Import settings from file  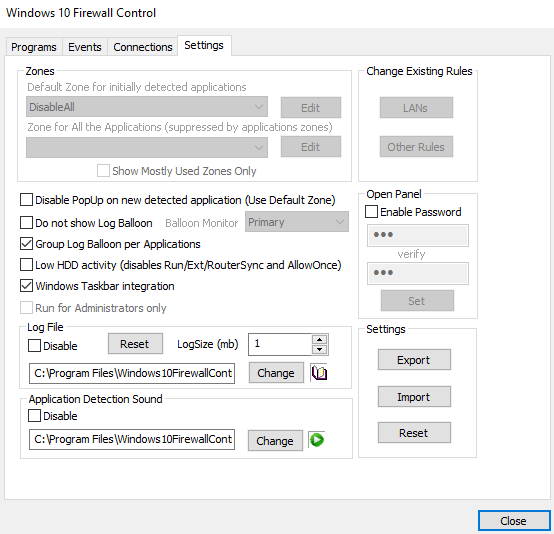click(414, 397)
